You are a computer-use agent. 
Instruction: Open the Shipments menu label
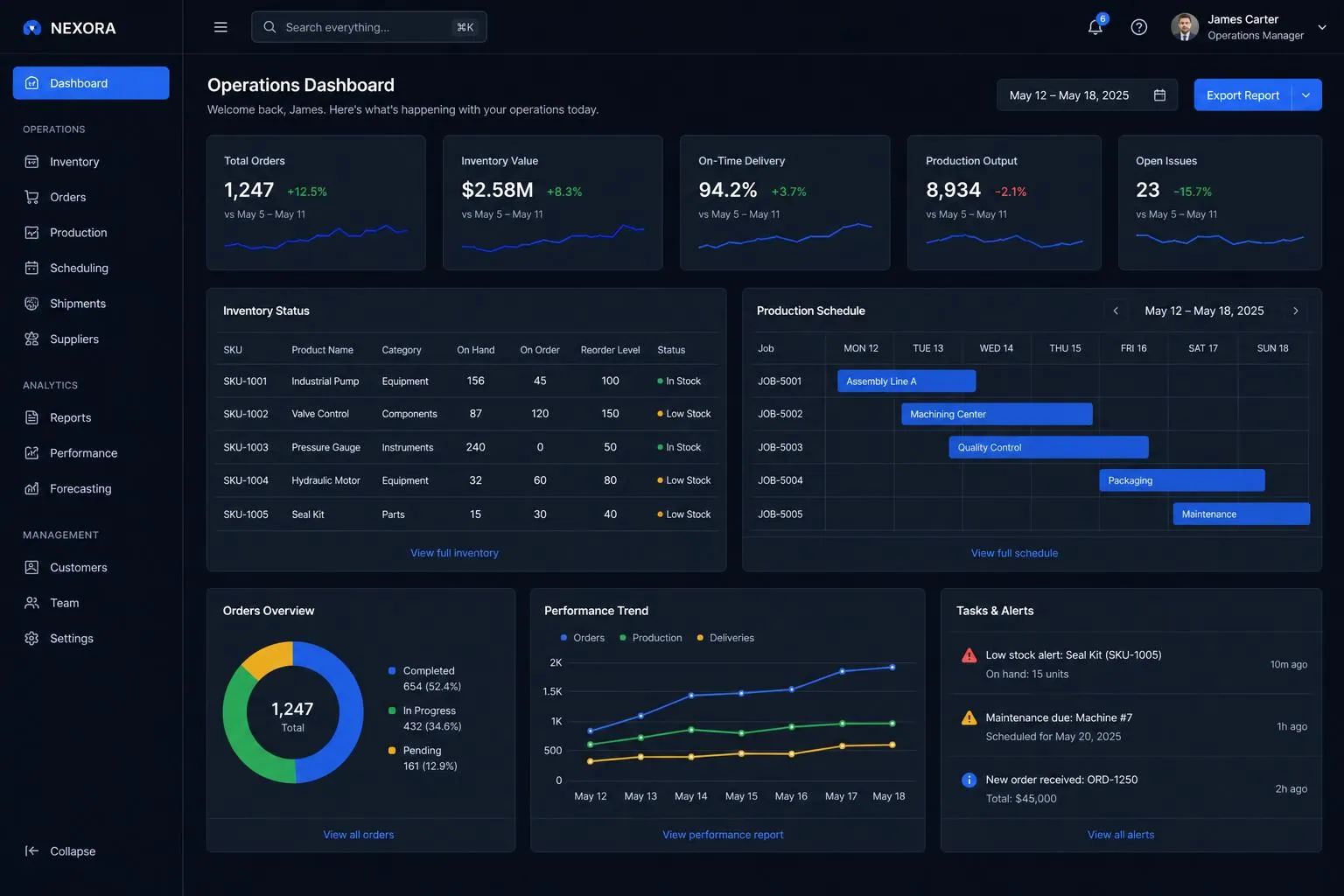pos(78,304)
